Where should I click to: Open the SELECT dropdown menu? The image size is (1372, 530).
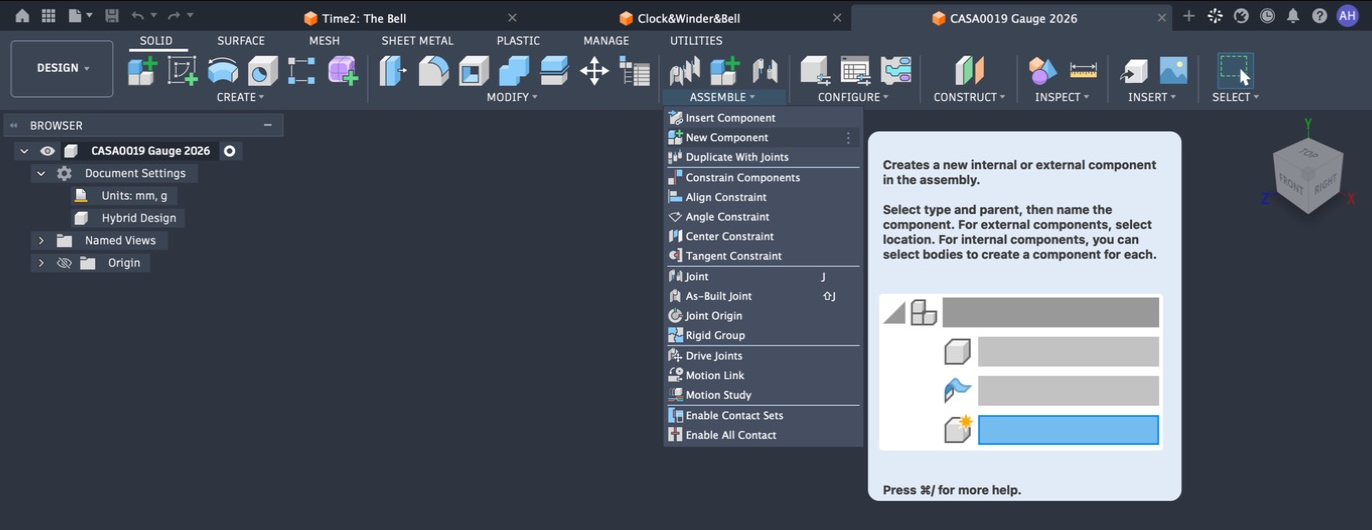click(x=1235, y=97)
